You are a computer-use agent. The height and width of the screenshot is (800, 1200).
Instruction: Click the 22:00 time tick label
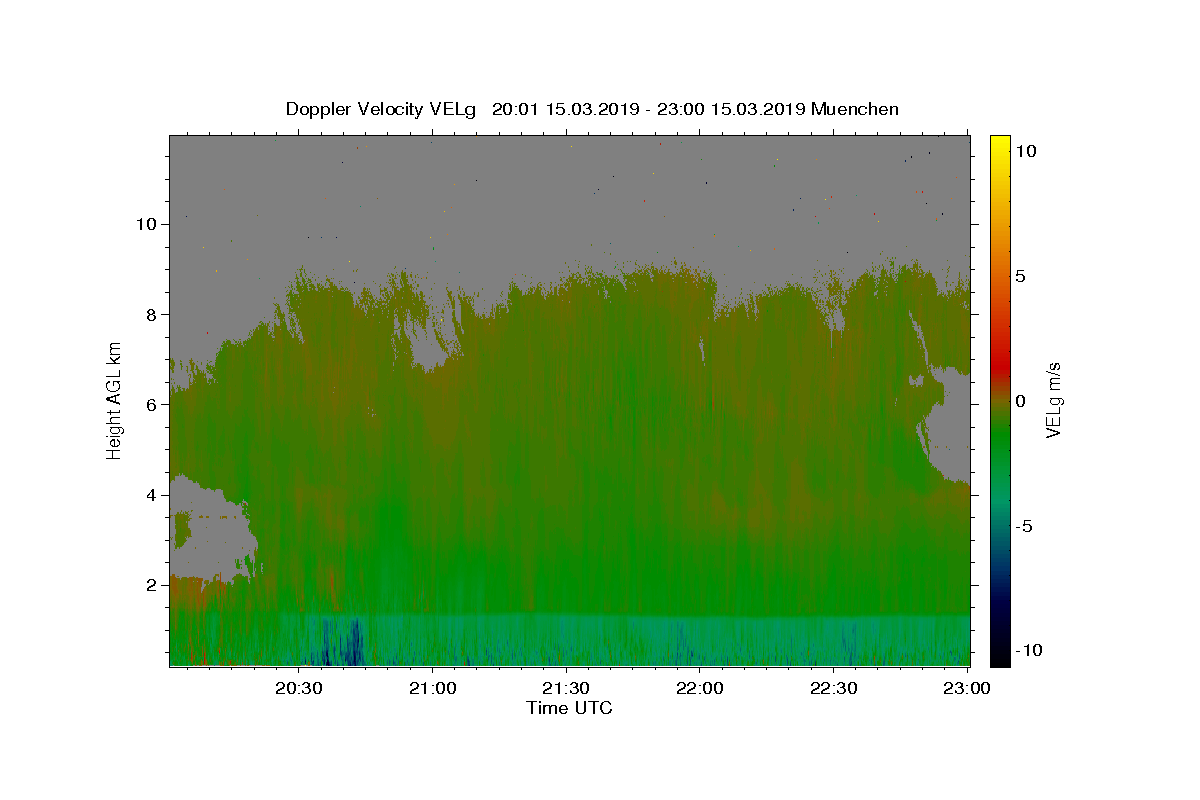pos(700,689)
